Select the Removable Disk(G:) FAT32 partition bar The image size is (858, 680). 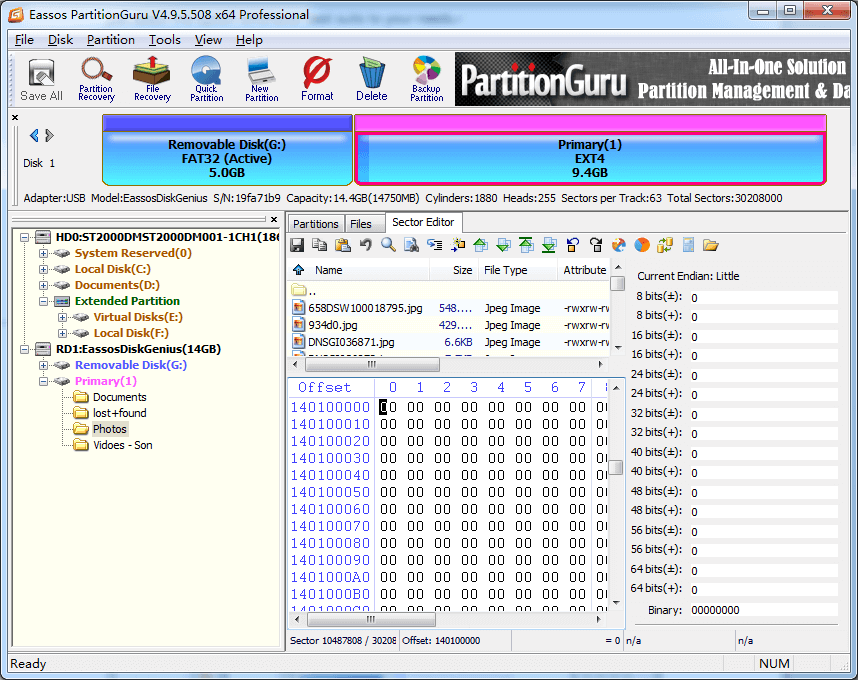227,150
